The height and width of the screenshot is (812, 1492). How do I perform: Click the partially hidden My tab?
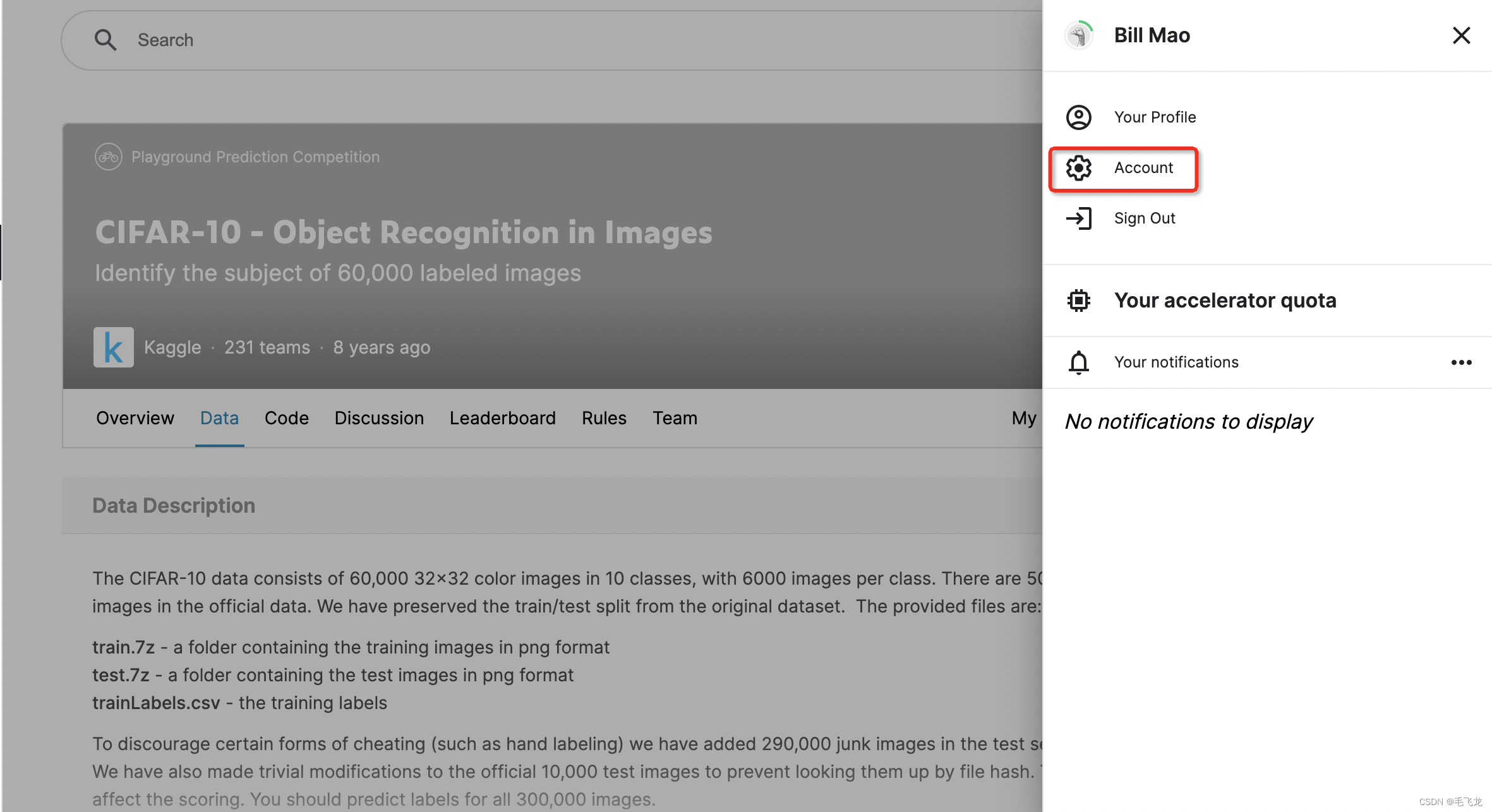tap(1025, 418)
